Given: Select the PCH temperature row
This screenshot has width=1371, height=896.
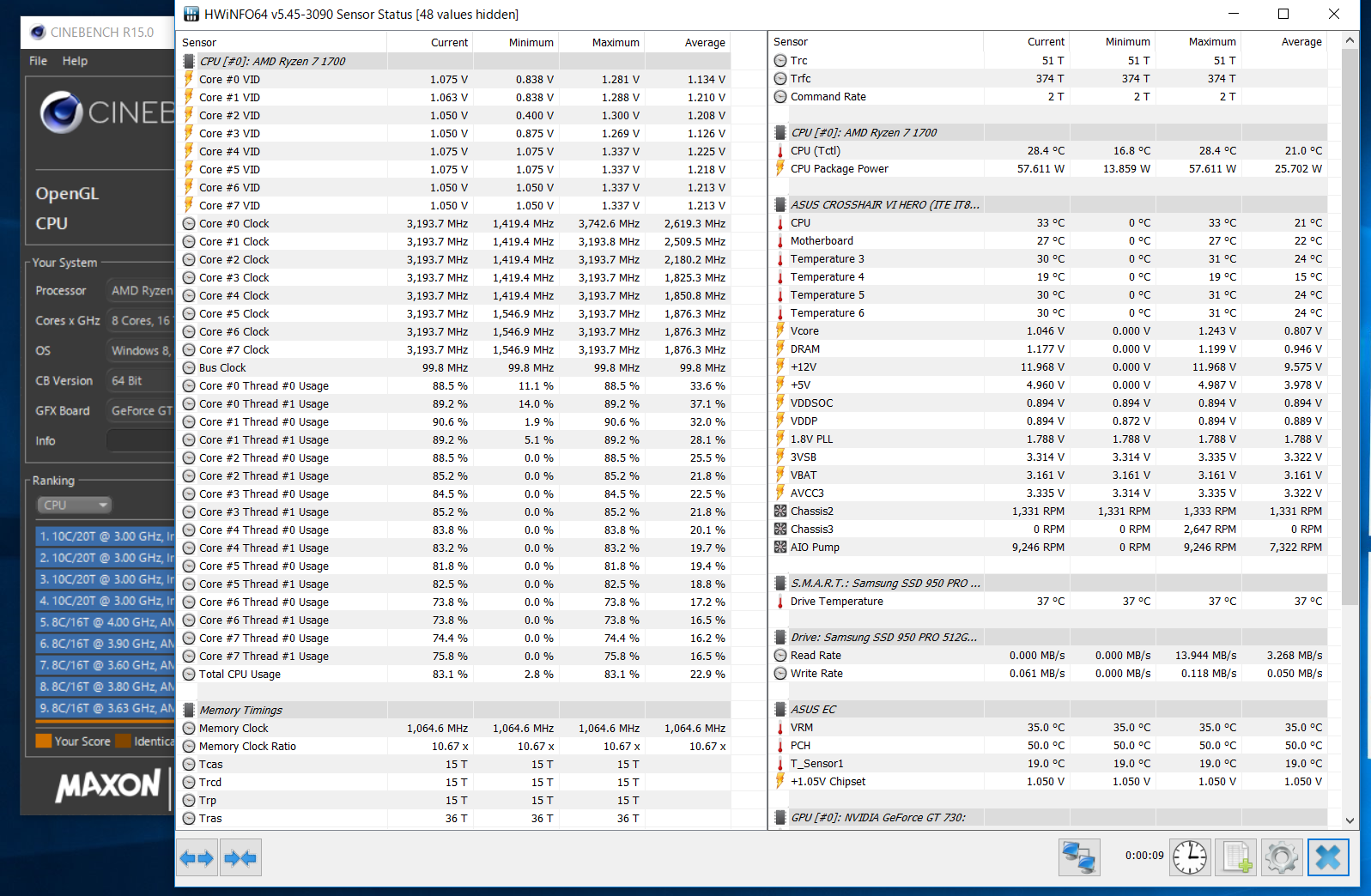Looking at the screenshot, I should tap(1050, 745).
